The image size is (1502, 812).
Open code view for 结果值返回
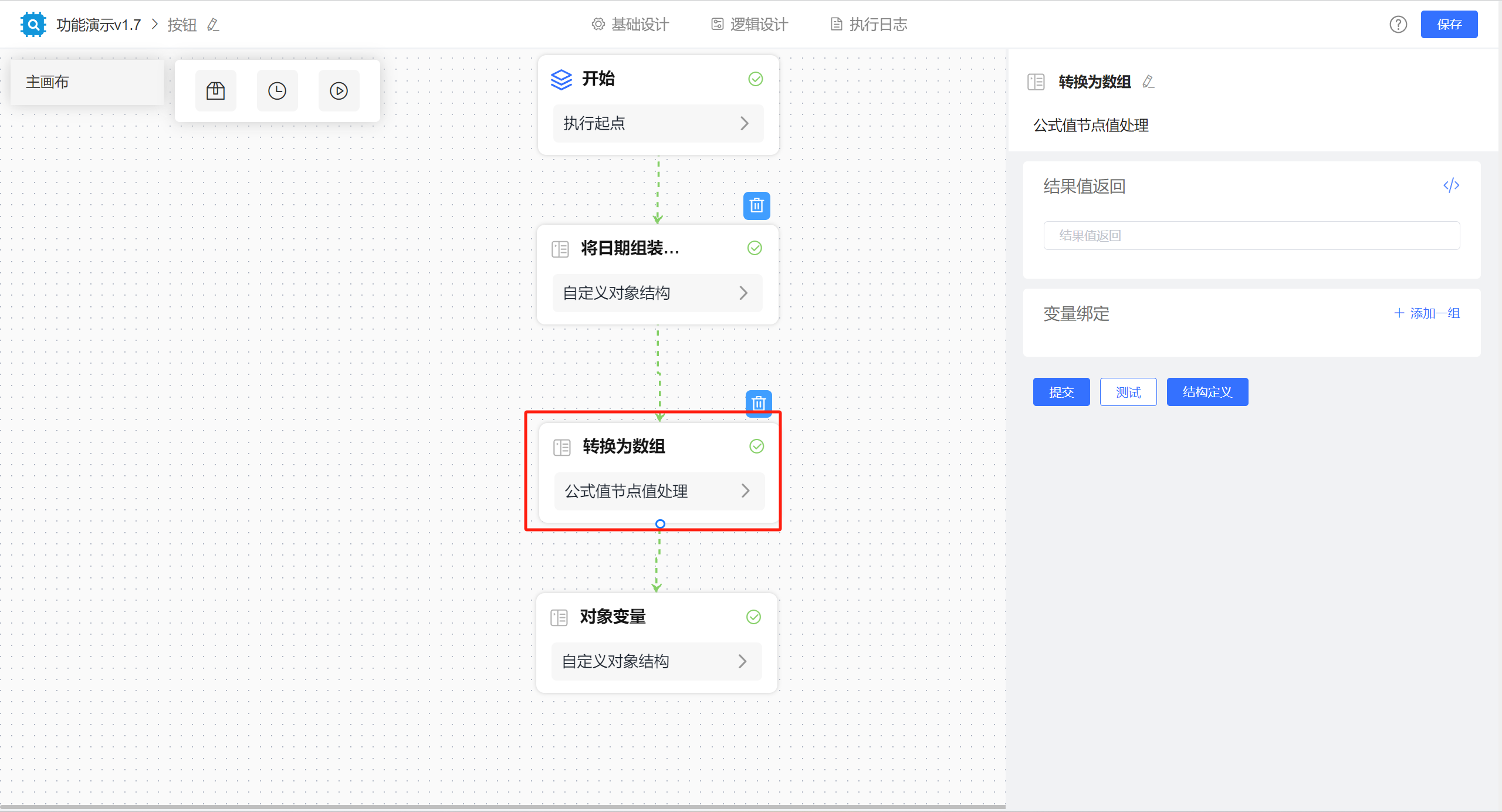click(1451, 185)
